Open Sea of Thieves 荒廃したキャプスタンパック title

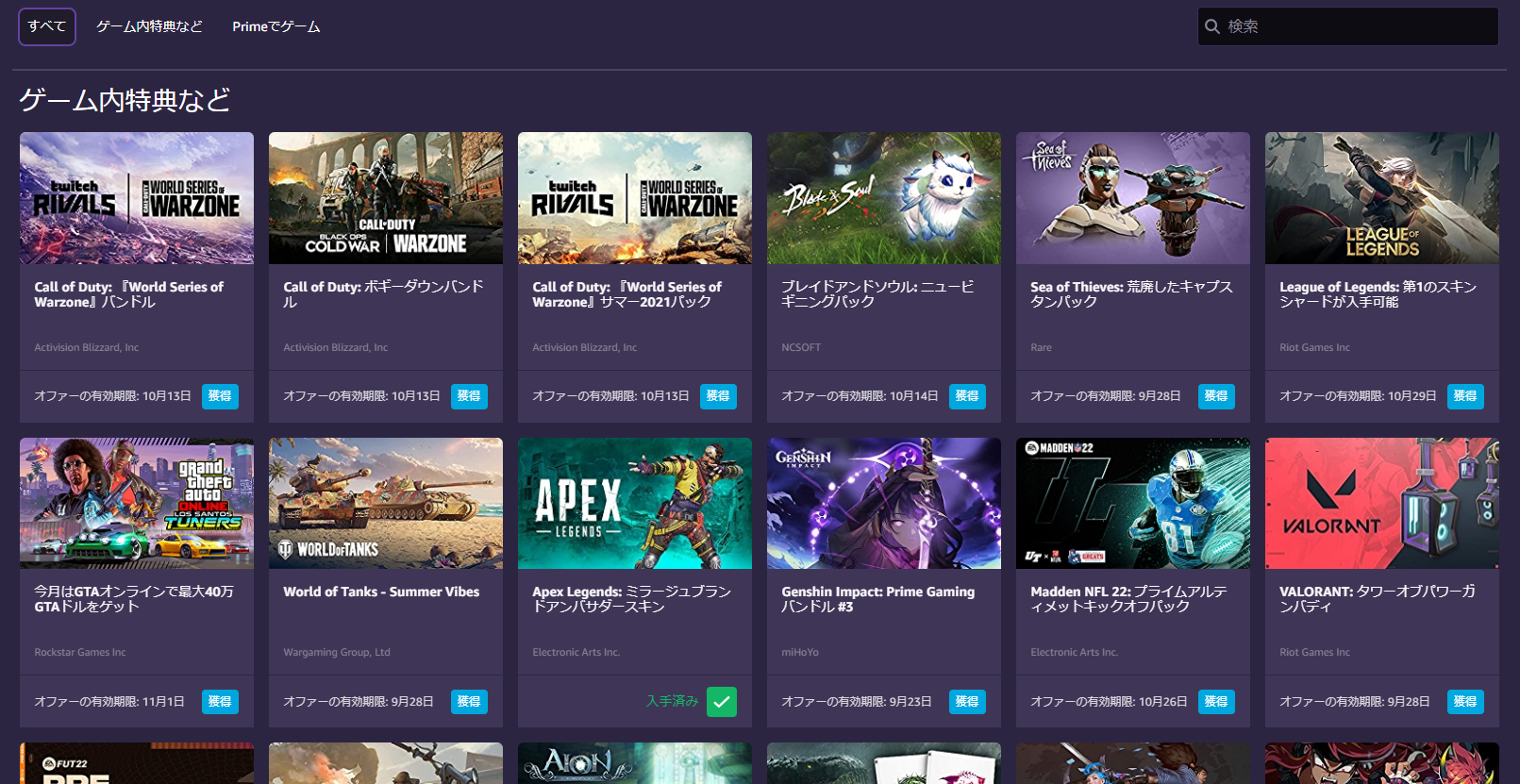[x=1131, y=294]
